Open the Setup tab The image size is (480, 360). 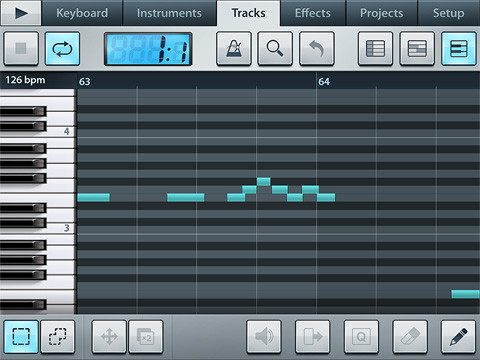pyautogui.click(x=449, y=13)
